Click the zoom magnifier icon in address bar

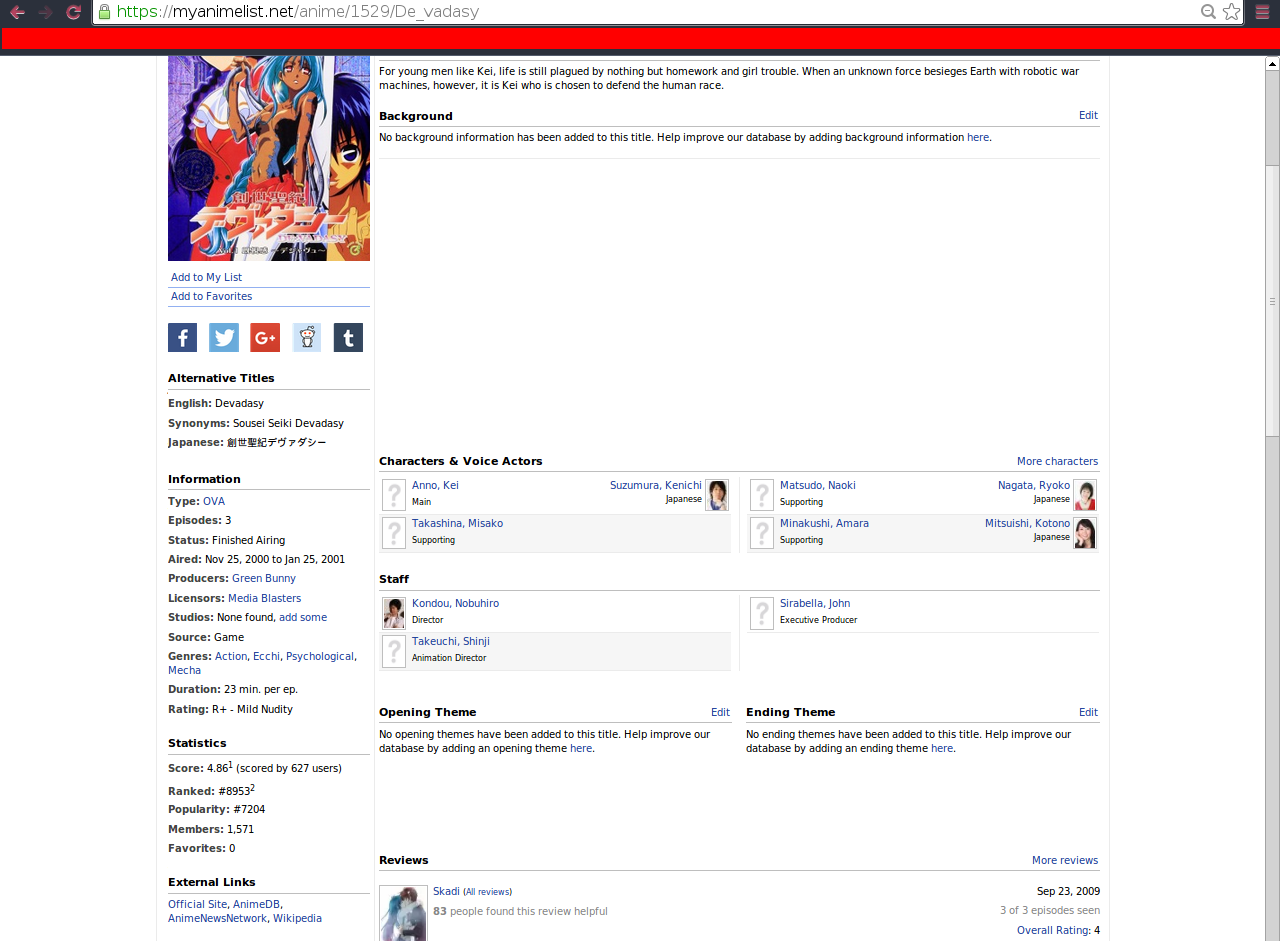[x=1208, y=12]
